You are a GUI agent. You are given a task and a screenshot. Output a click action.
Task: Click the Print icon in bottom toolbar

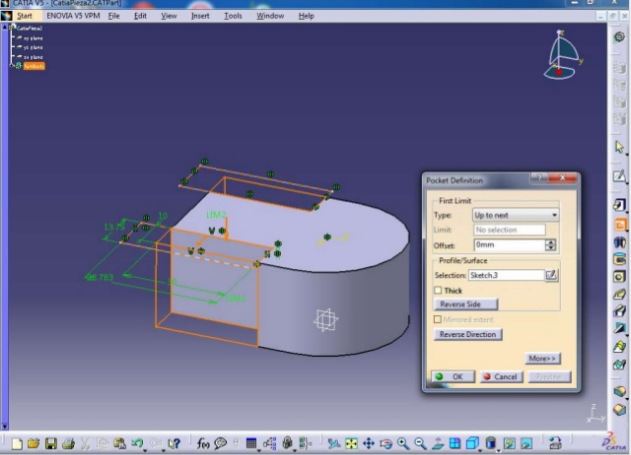pos(68,443)
